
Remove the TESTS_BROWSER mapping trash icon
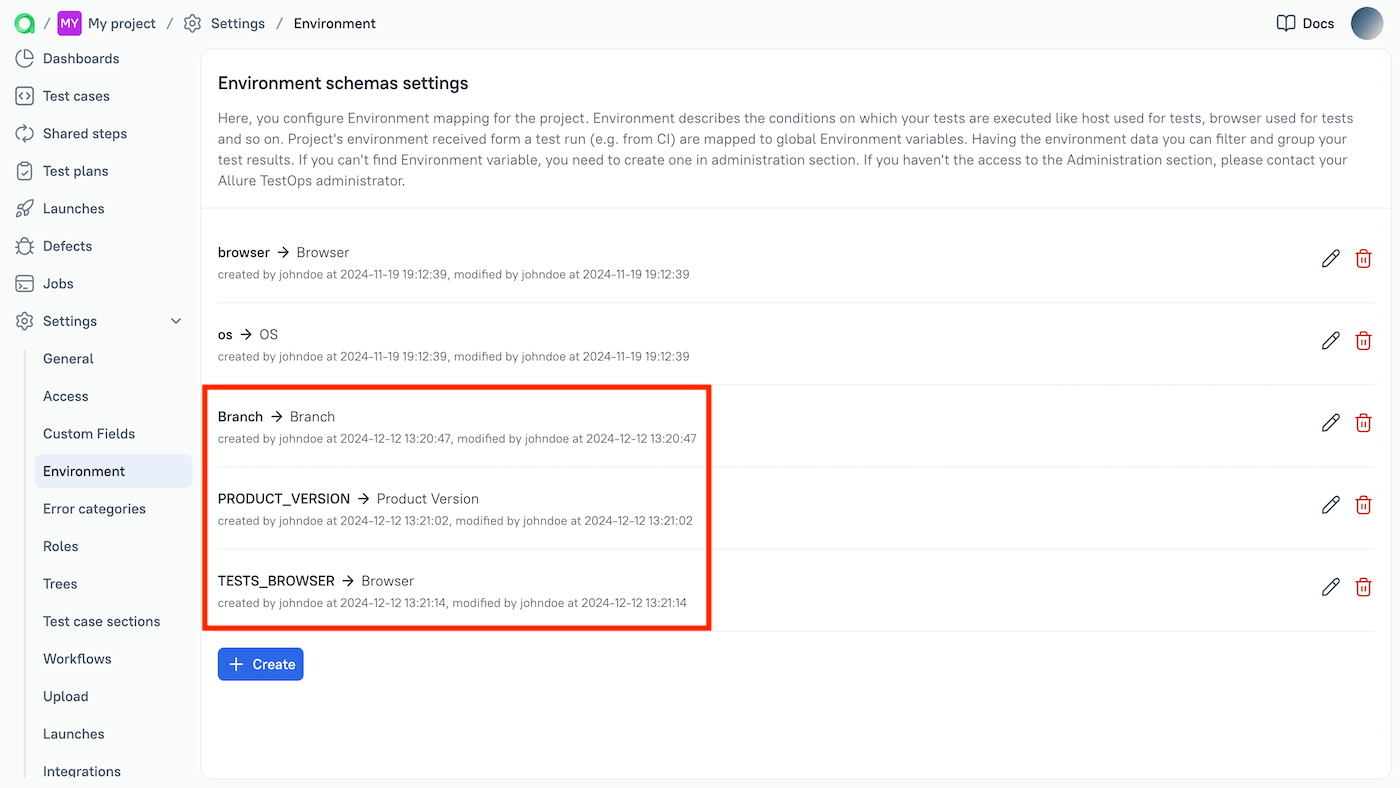(1363, 587)
